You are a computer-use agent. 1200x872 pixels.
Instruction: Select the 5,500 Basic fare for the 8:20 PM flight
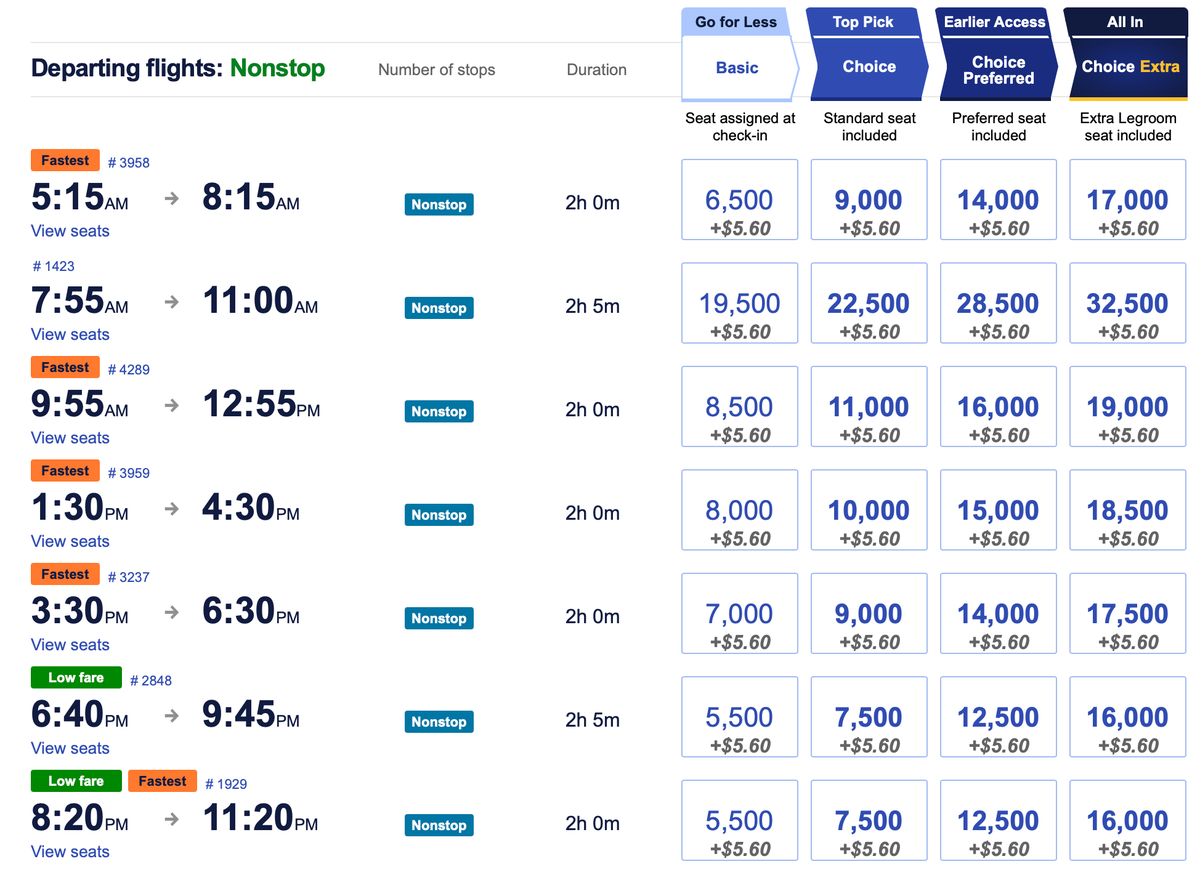[x=739, y=820]
